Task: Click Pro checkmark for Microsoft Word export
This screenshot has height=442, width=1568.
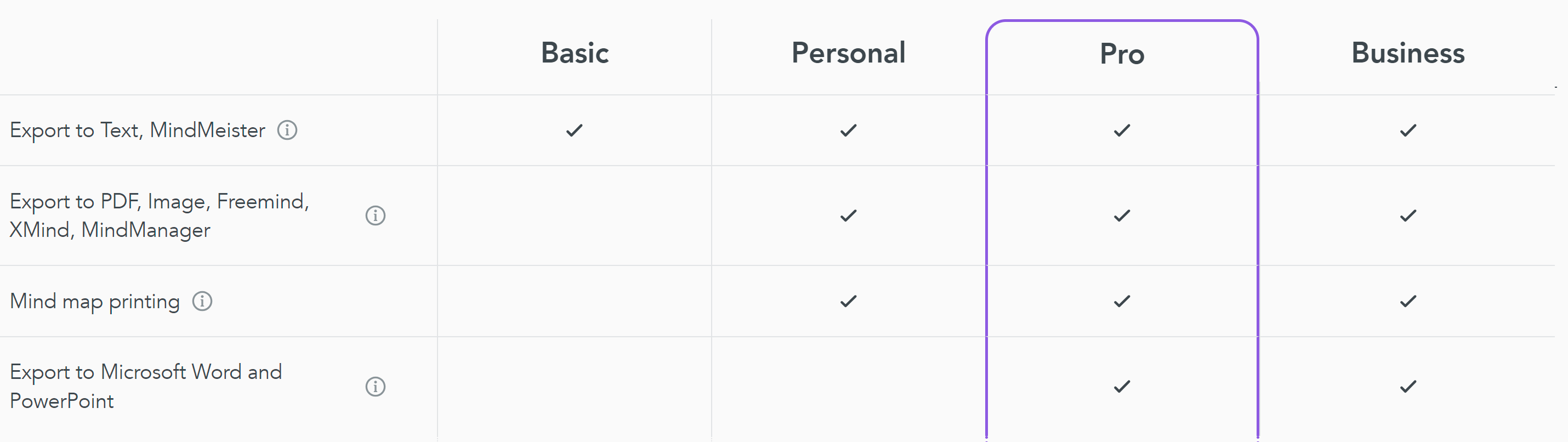Action: coord(1122,387)
